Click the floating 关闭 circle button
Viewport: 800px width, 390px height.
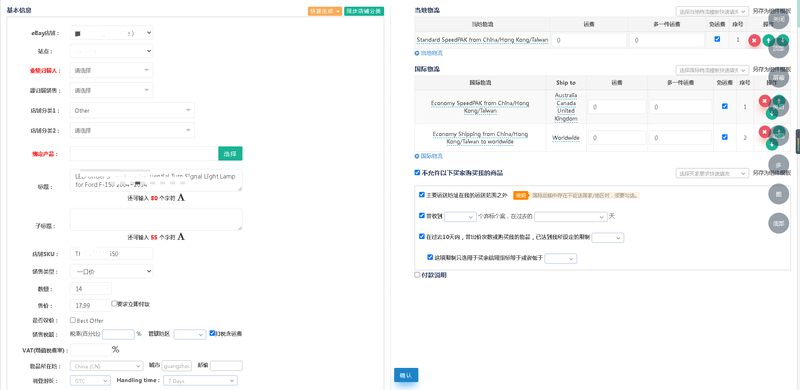click(779, 19)
